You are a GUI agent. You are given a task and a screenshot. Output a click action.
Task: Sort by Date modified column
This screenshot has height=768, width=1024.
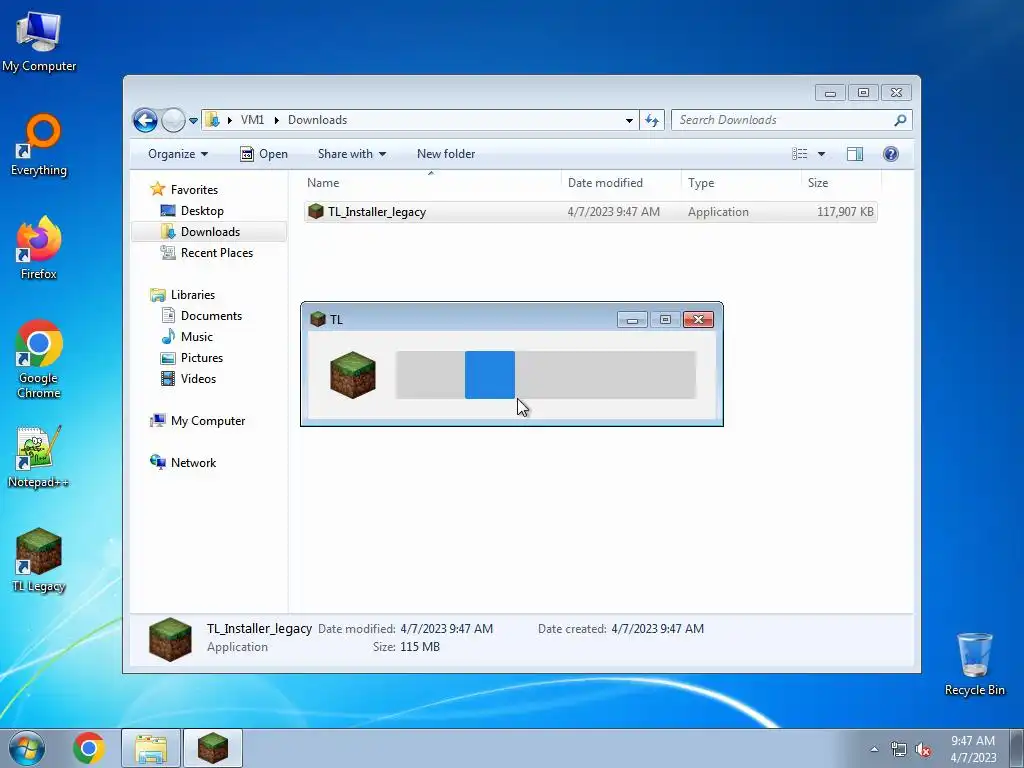[620, 183]
